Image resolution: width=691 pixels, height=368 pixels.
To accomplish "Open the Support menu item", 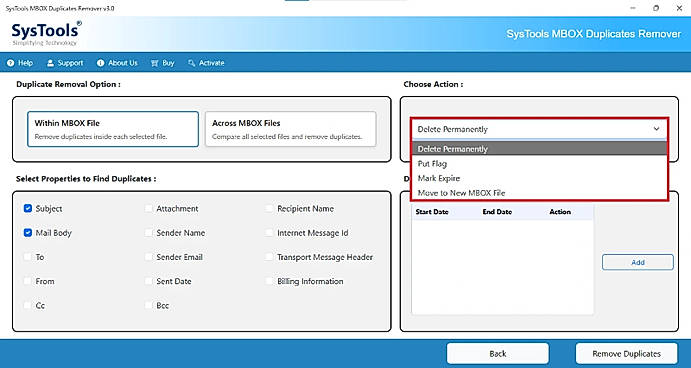I will pyautogui.click(x=65, y=63).
